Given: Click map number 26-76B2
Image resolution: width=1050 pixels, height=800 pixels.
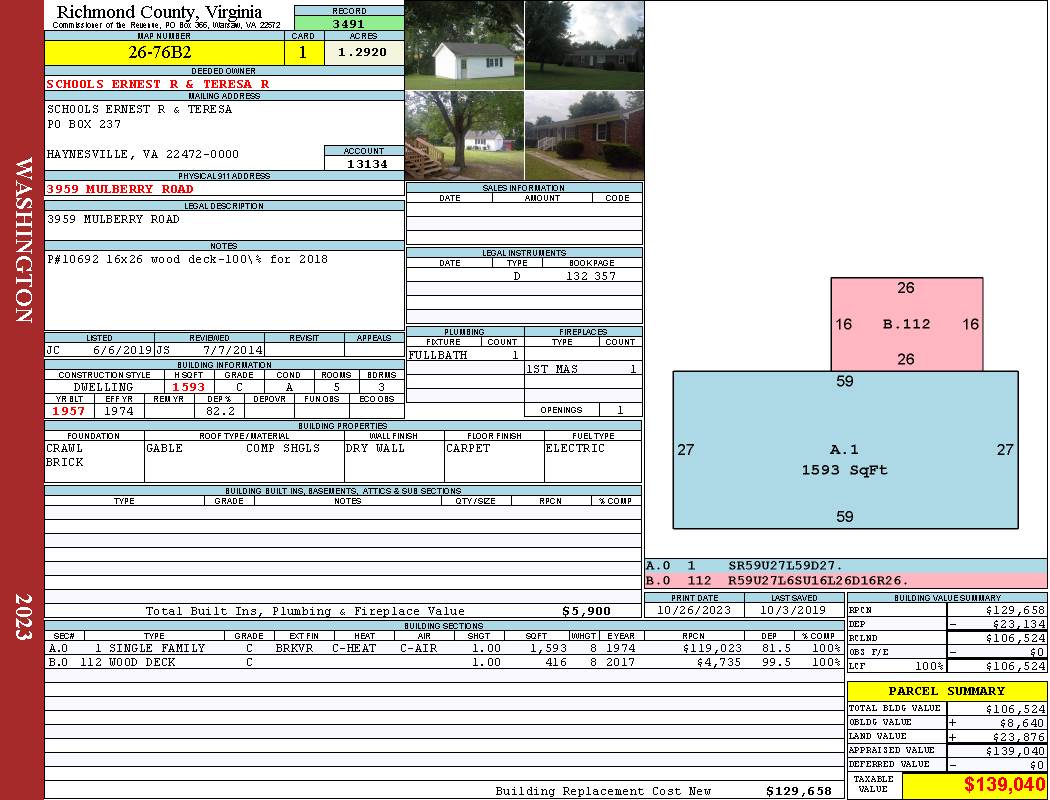Looking at the screenshot, I should (160, 52).
